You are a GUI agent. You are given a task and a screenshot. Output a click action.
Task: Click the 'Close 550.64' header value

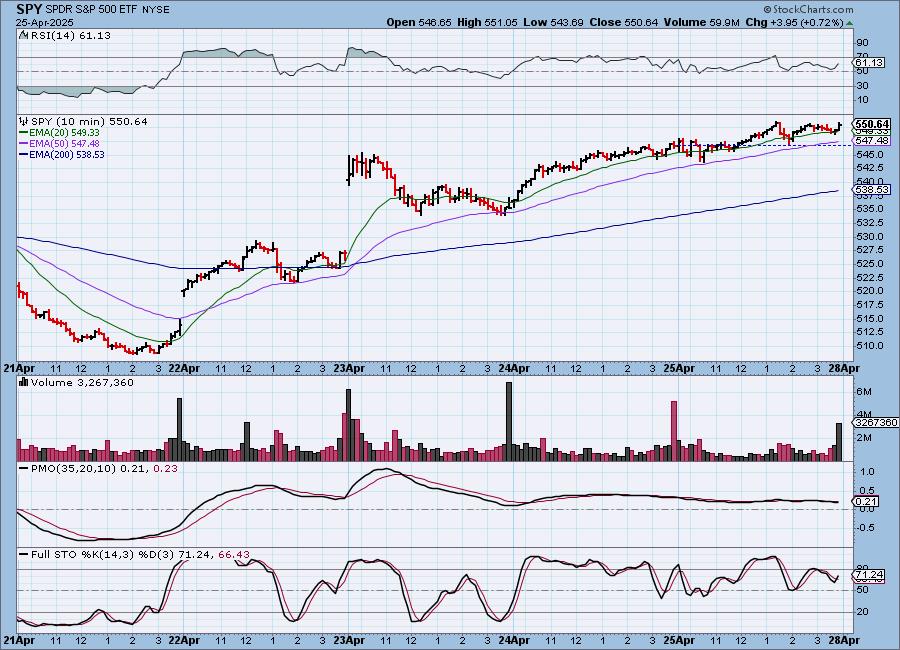[x=623, y=22]
